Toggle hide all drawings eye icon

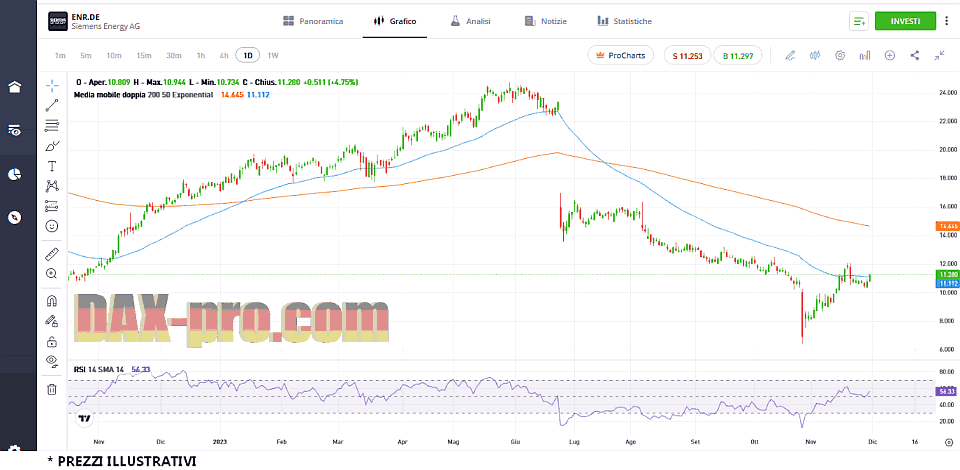pos(52,360)
